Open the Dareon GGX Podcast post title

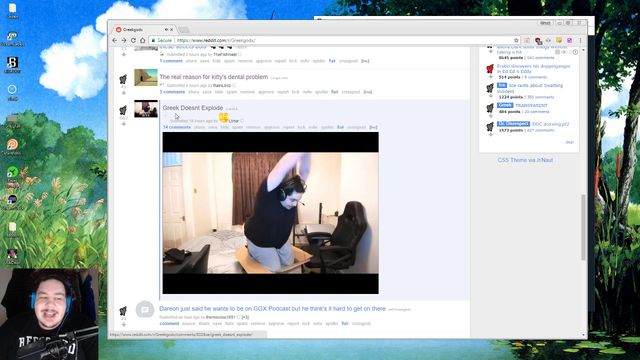(272, 309)
